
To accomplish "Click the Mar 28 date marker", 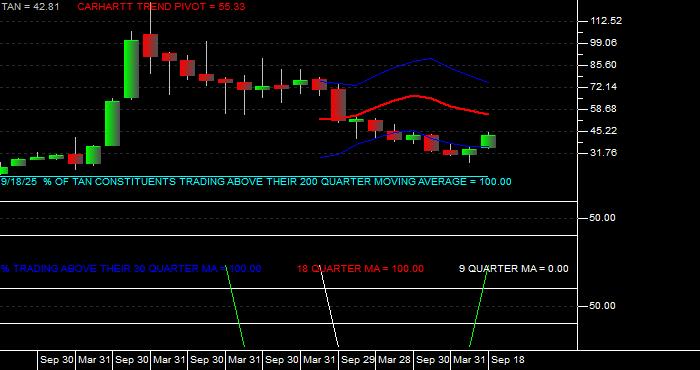I will [394, 360].
